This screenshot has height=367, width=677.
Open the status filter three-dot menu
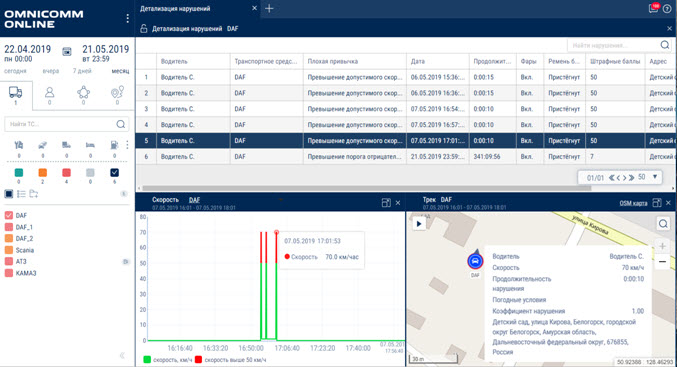pyautogui.click(x=127, y=145)
